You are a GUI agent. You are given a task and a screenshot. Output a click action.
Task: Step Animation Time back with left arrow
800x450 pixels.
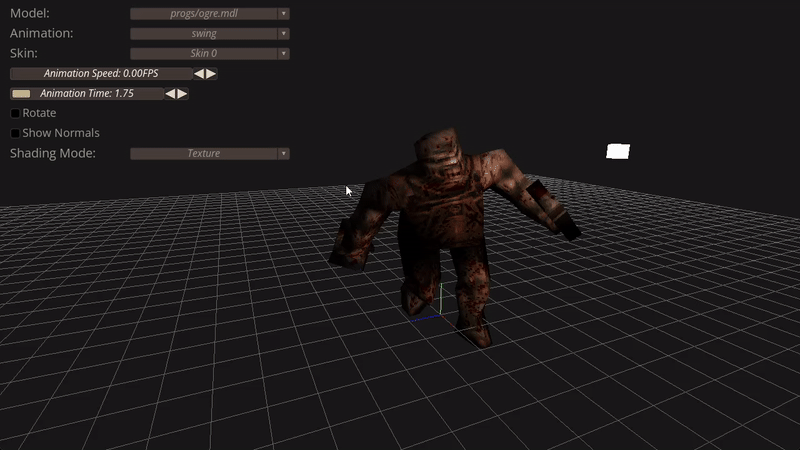tap(170, 93)
